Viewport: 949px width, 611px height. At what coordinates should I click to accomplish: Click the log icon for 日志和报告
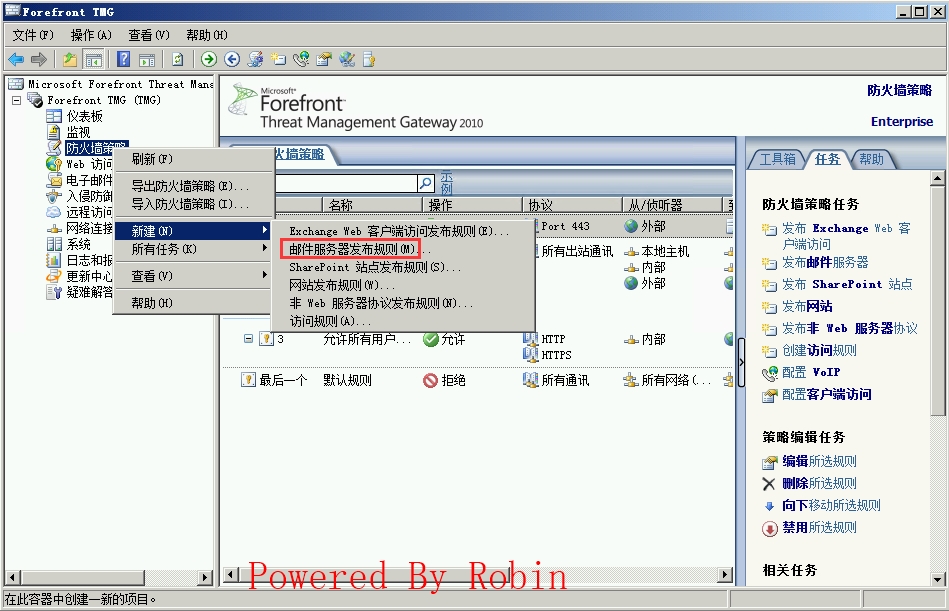[x=54, y=260]
